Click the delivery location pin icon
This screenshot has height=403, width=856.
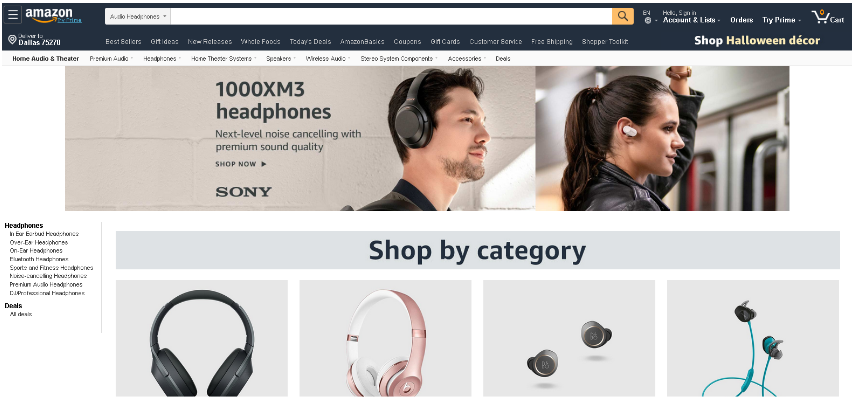pos(12,39)
